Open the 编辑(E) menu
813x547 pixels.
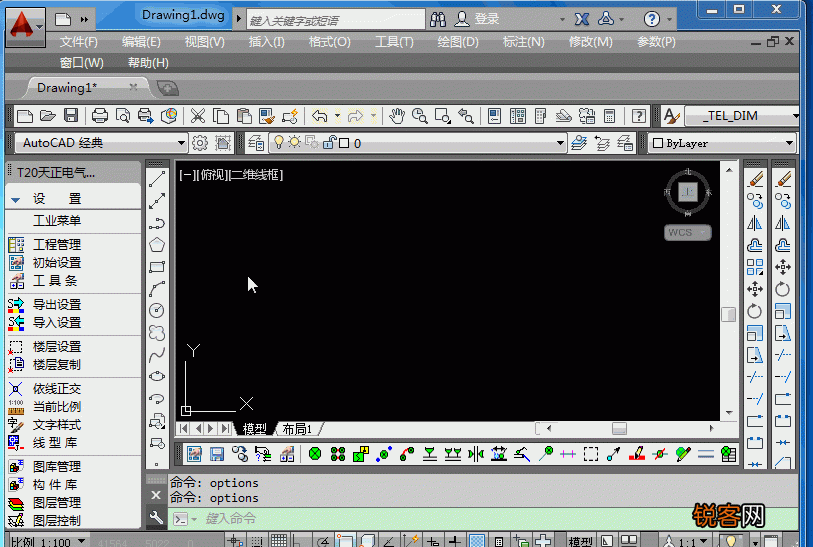coord(141,42)
